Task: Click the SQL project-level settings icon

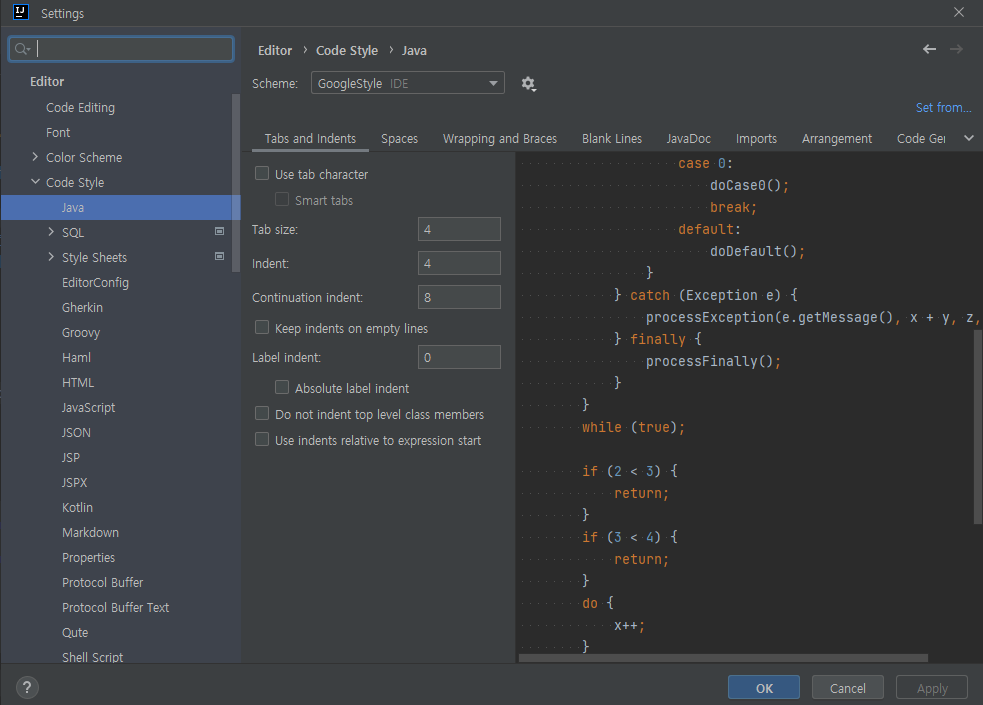Action: 219,231
